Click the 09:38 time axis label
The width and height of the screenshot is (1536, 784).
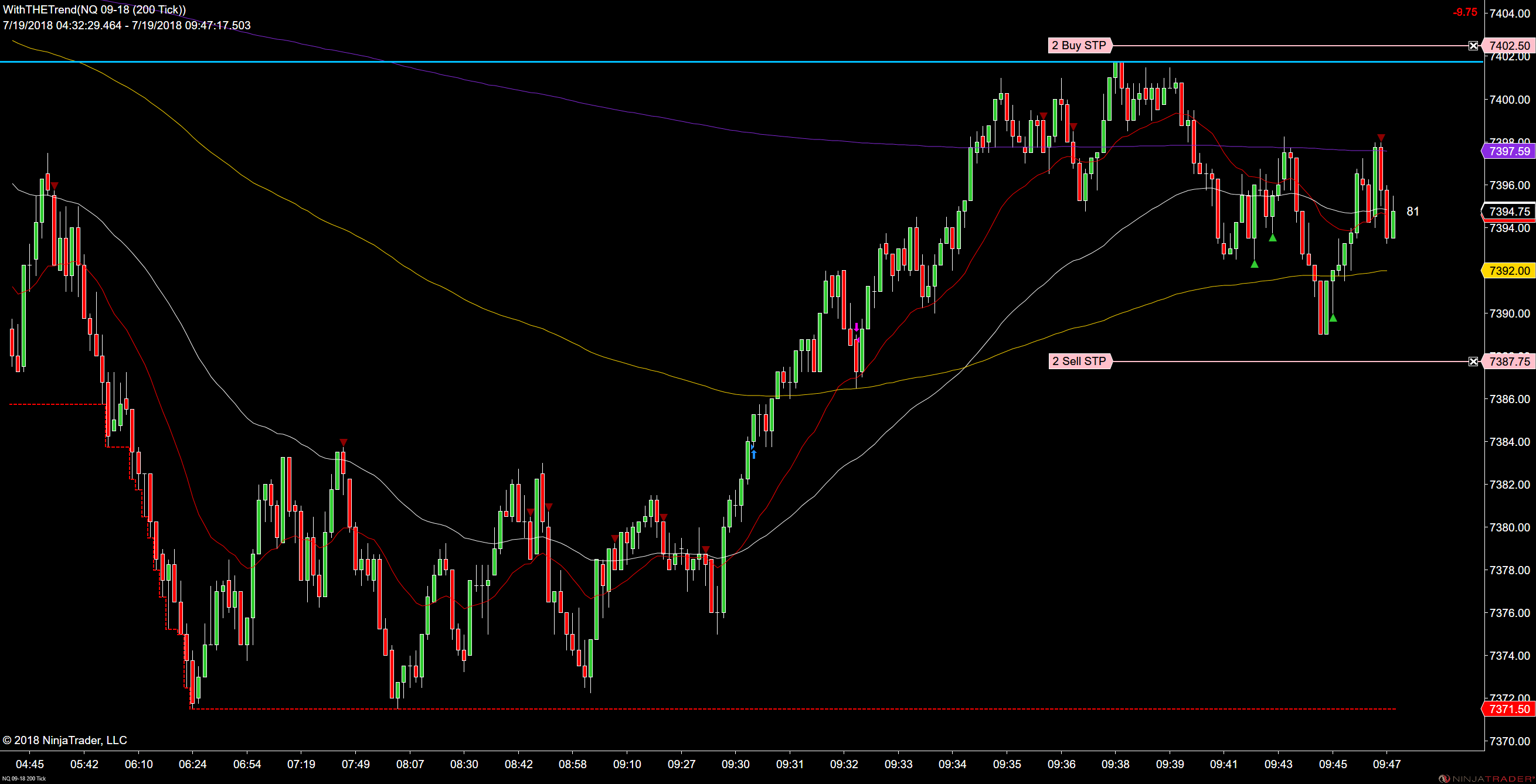click(x=1116, y=764)
